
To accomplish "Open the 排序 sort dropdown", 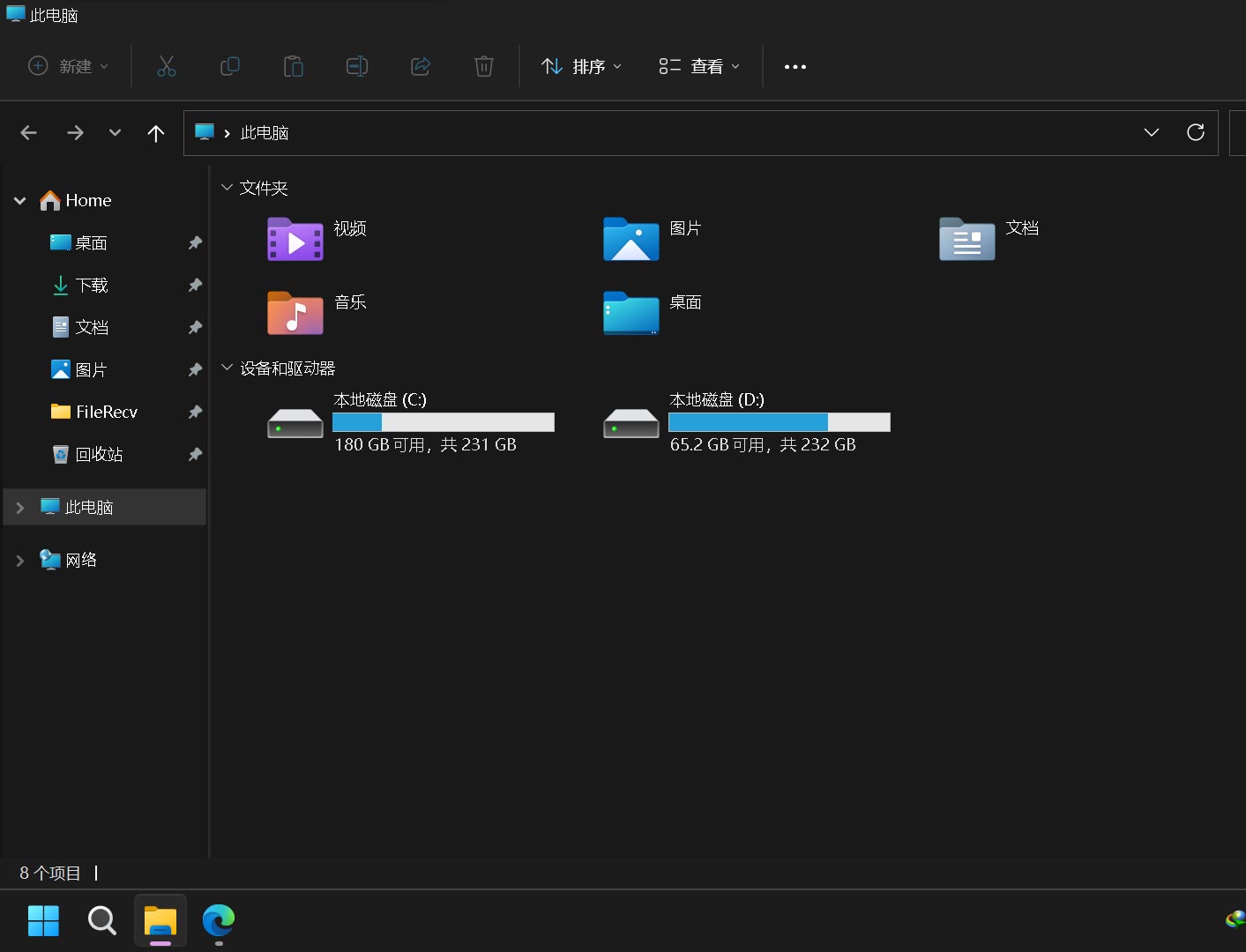I will pos(581,66).
